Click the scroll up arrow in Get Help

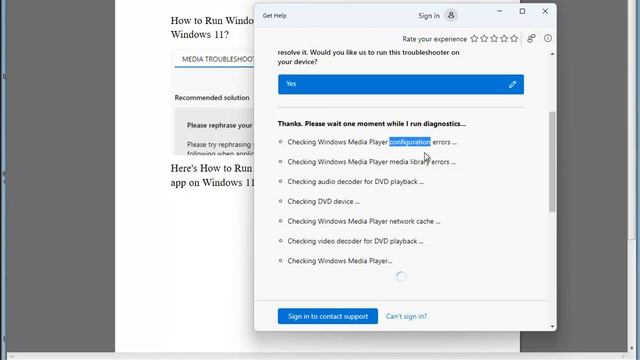click(552, 54)
